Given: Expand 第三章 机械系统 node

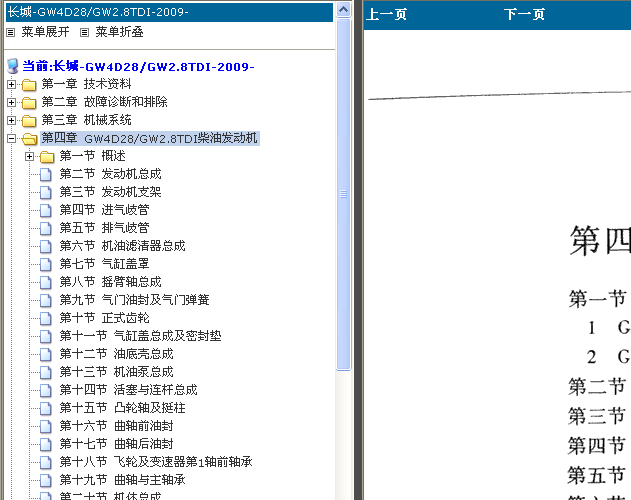Looking at the screenshot, I should point(11,120).
